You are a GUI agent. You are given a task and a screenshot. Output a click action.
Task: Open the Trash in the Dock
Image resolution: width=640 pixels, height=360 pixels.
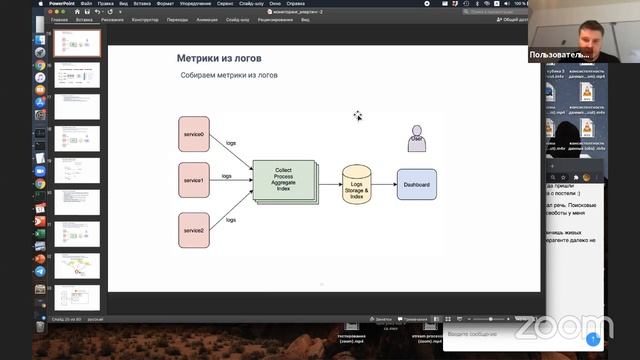tap(40, 327)
